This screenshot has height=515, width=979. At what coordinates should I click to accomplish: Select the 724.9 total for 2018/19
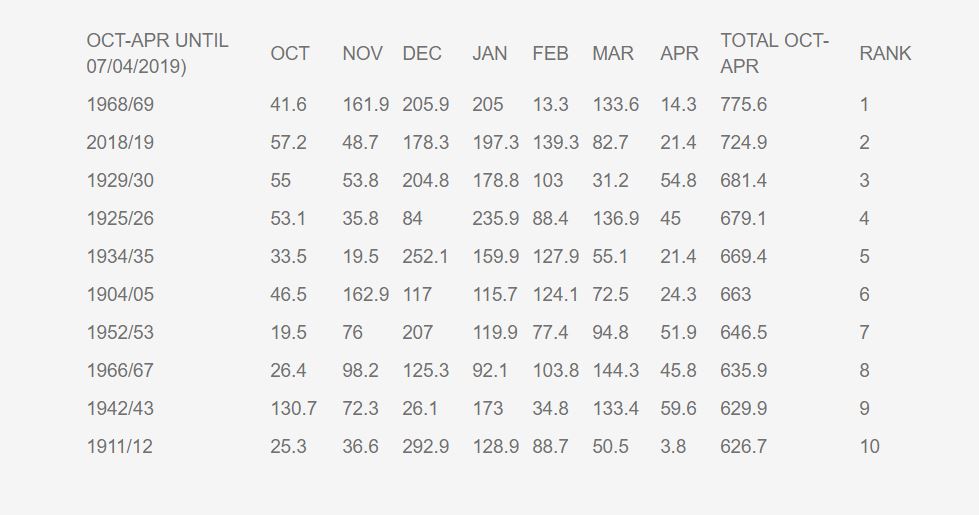click(743, 143)
